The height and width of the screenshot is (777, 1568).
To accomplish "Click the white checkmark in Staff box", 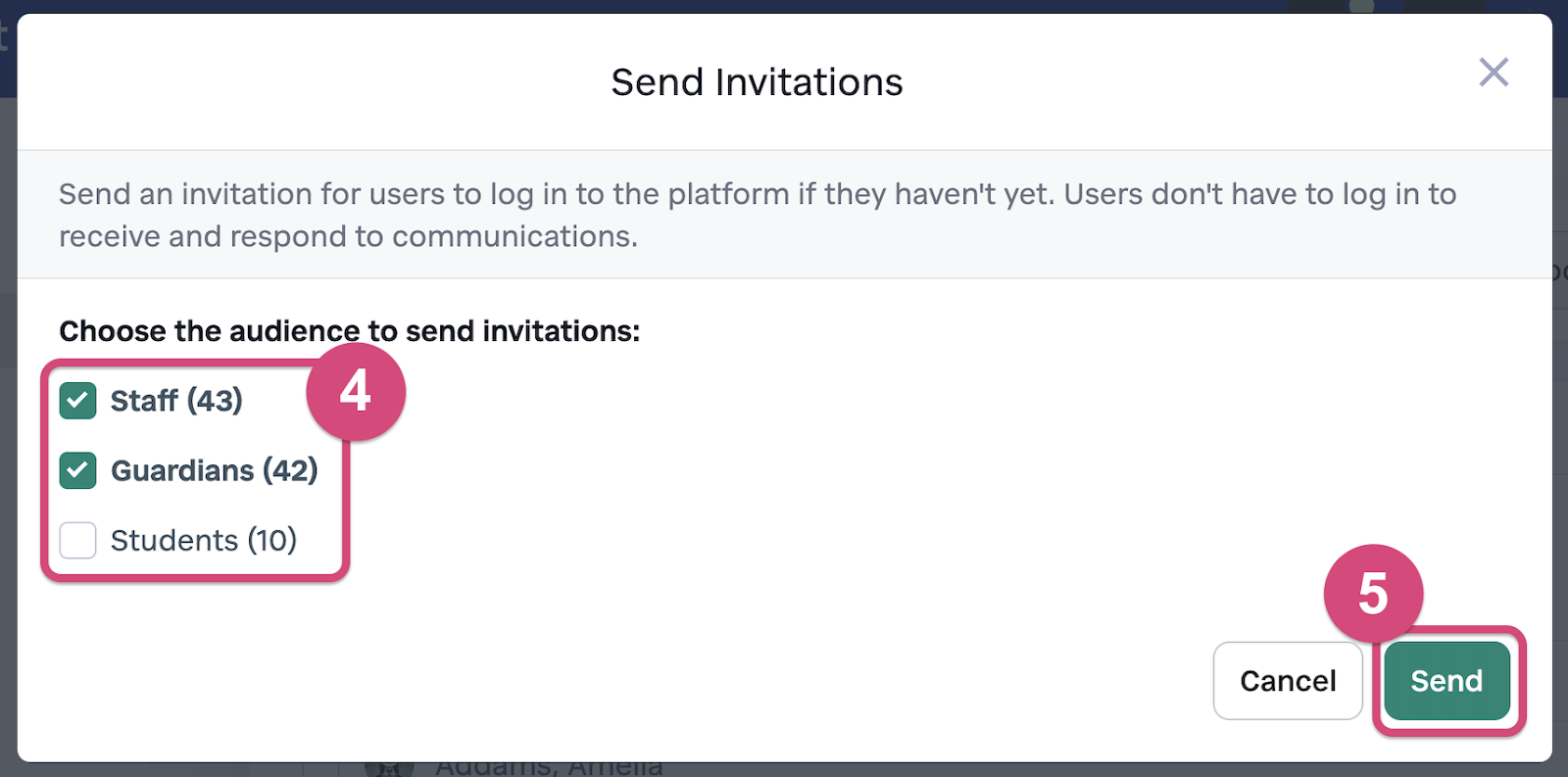I will click(77, 401).
